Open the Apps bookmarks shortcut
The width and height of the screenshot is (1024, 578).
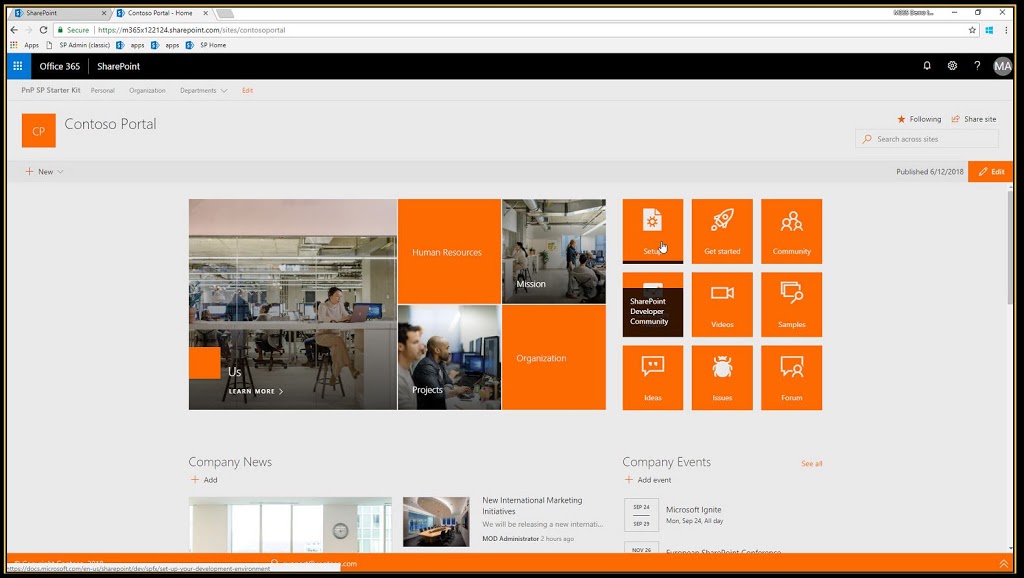pyautogui.click(x=24, y=45)
